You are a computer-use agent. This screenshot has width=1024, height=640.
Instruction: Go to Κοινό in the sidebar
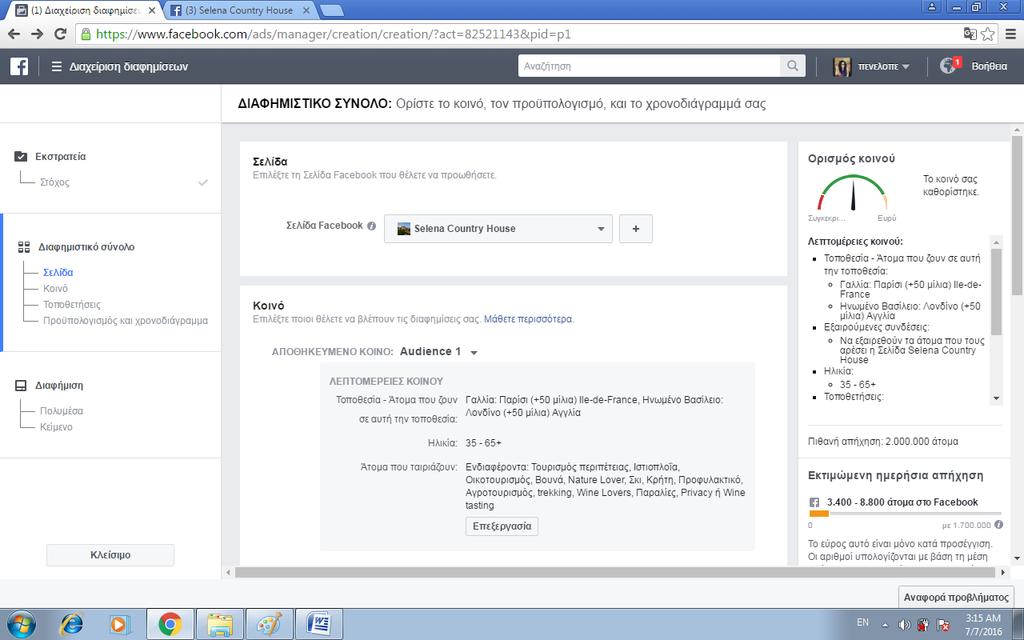click(x=56, y=288)
